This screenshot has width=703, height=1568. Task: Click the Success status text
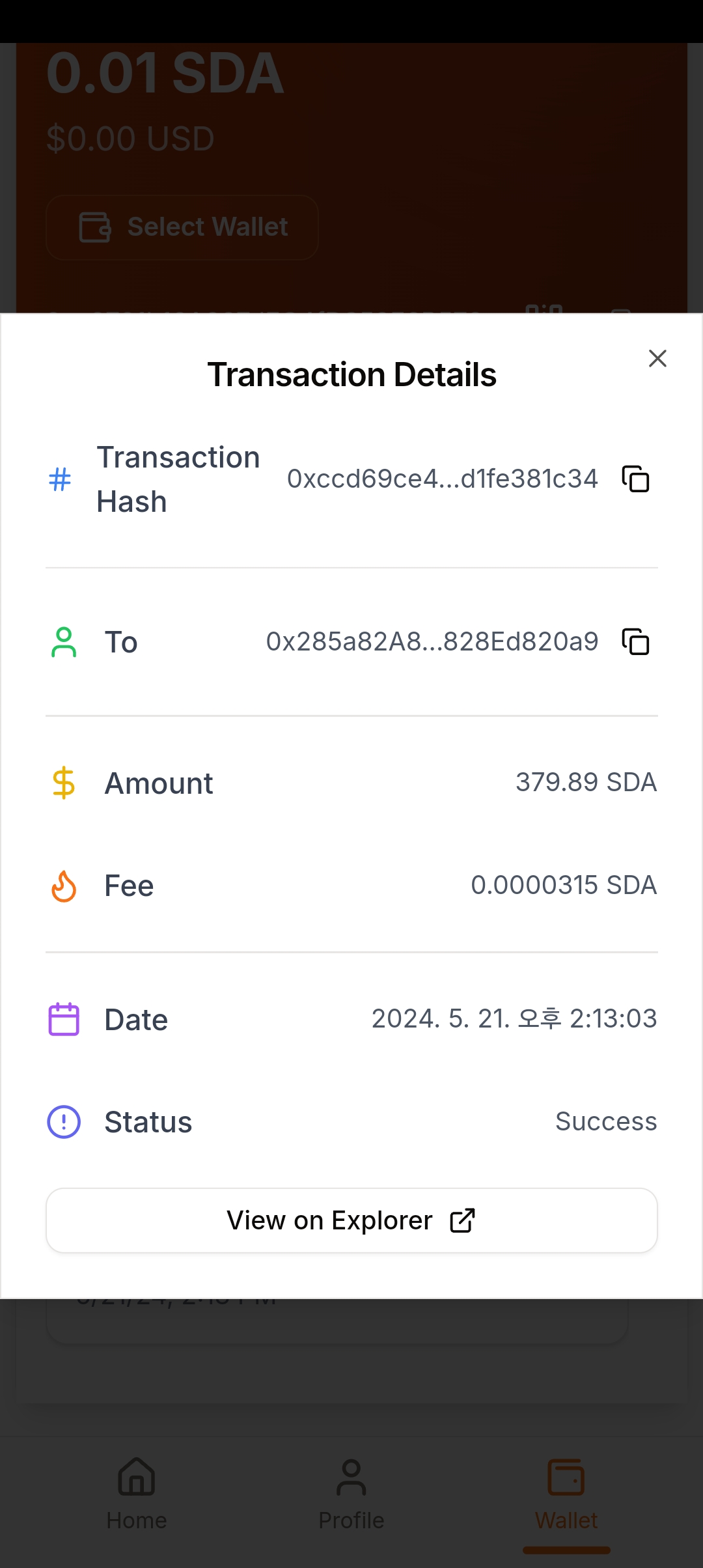click(605, 1122)
